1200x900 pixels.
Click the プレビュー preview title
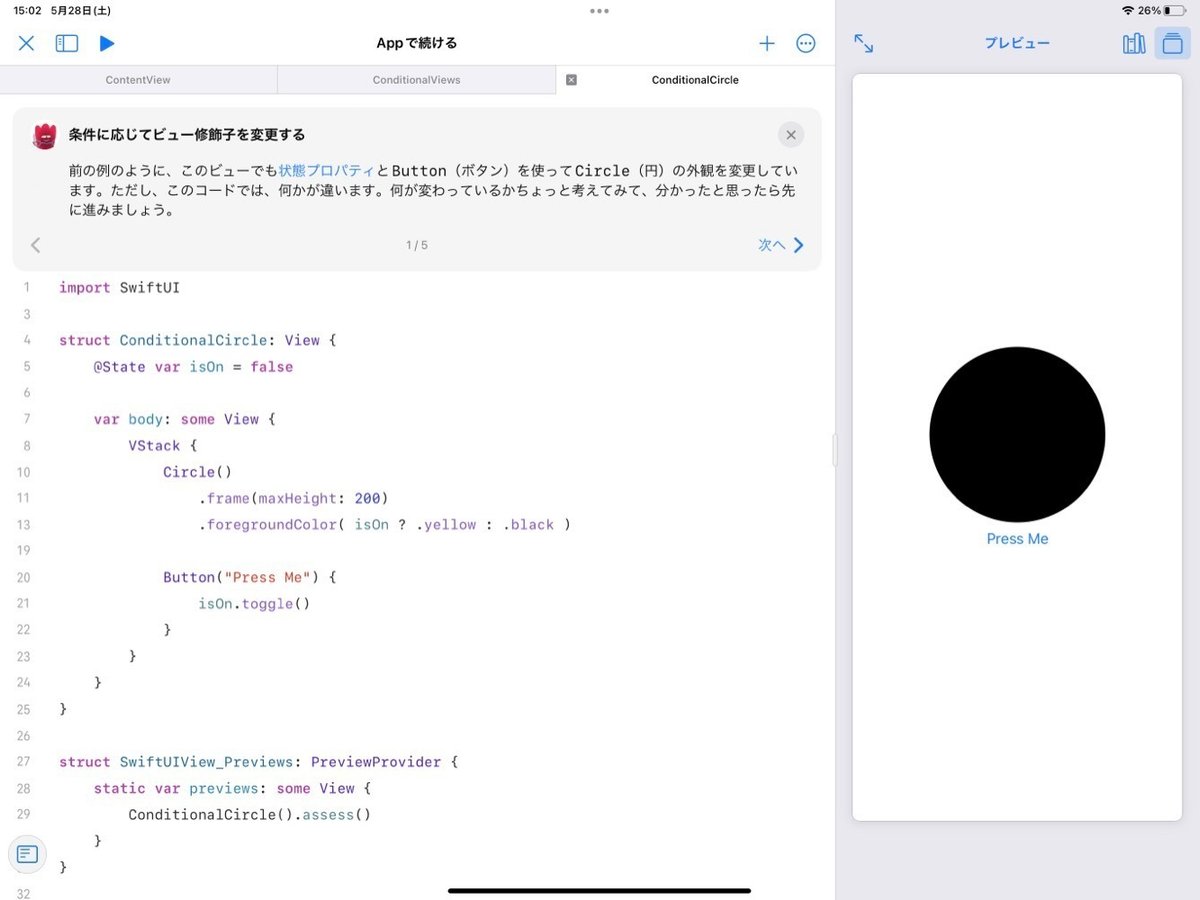click(1017, 43)
